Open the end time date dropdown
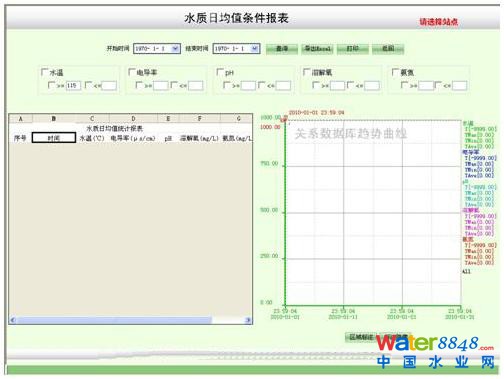504x379 pixels. (254, 49)
